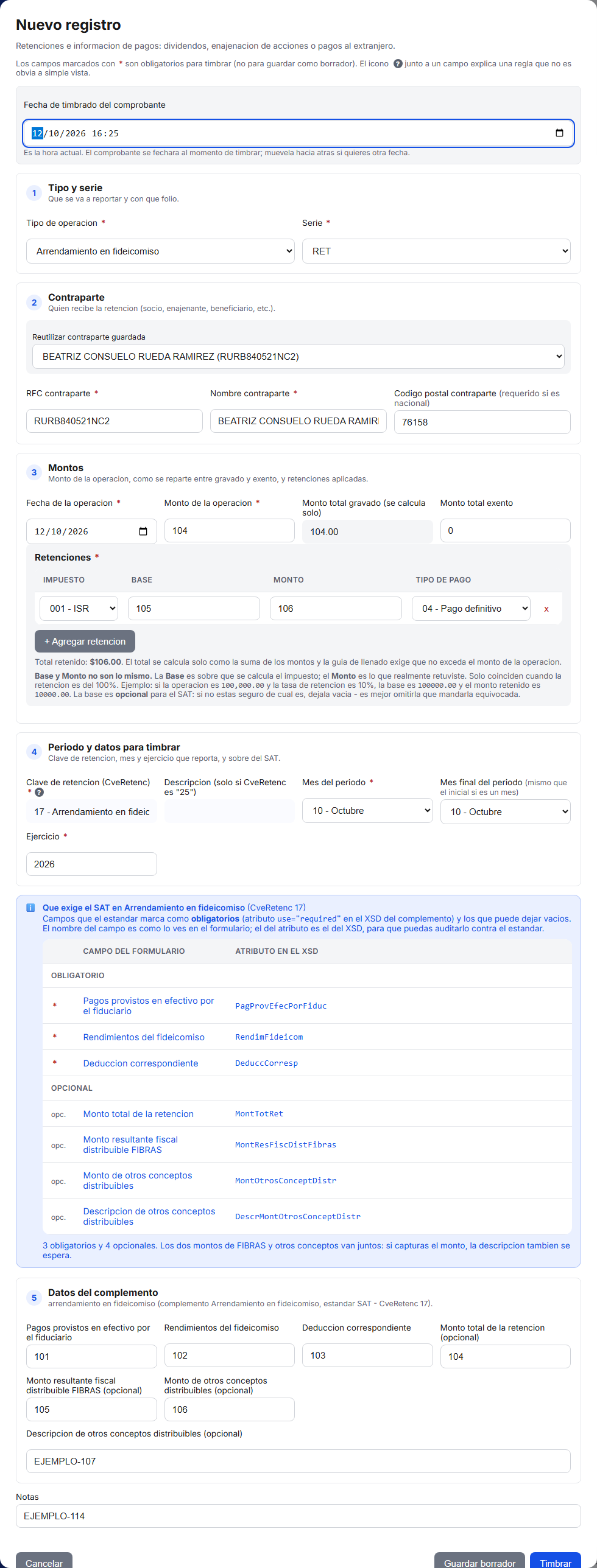The height and width of the screenshot is (1568, 597).
Task: Click help icon next to Clave de retencion
Action: click(x=39, y=793)
